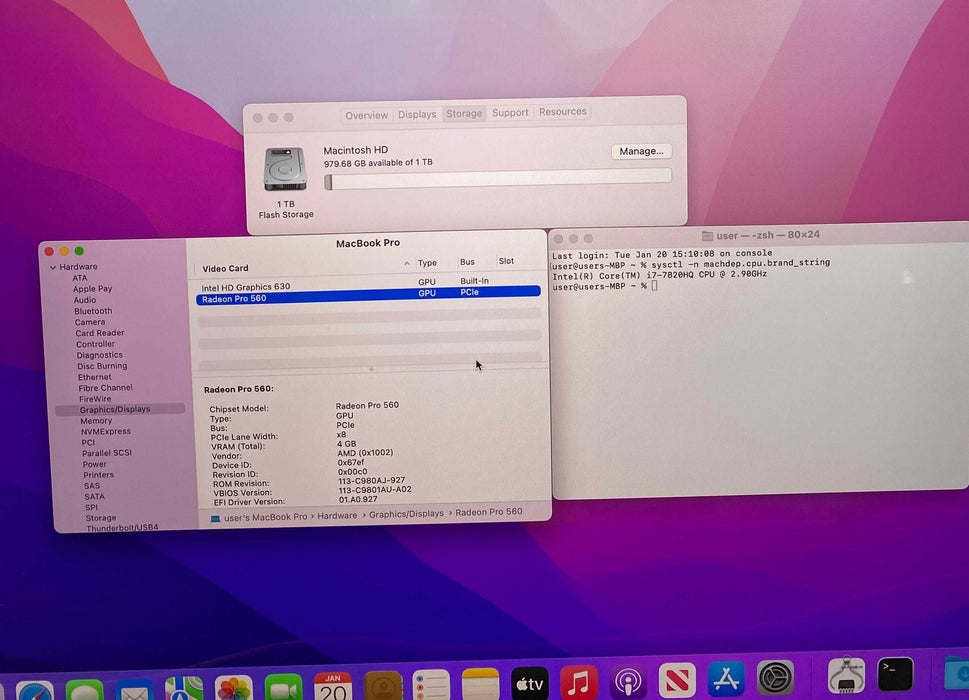Select Ethernet in the sidebar
This screenshot has width=969, height=700.
tap(95, 377)
